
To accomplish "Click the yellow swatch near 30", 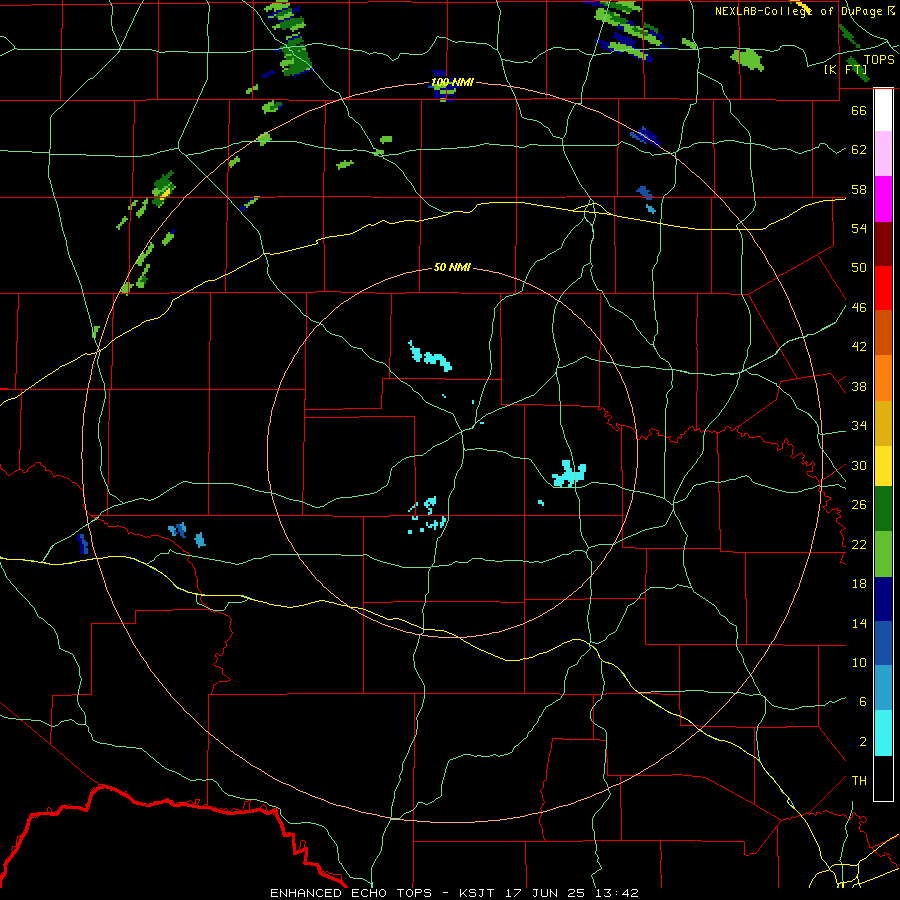I will pos(883,465).
